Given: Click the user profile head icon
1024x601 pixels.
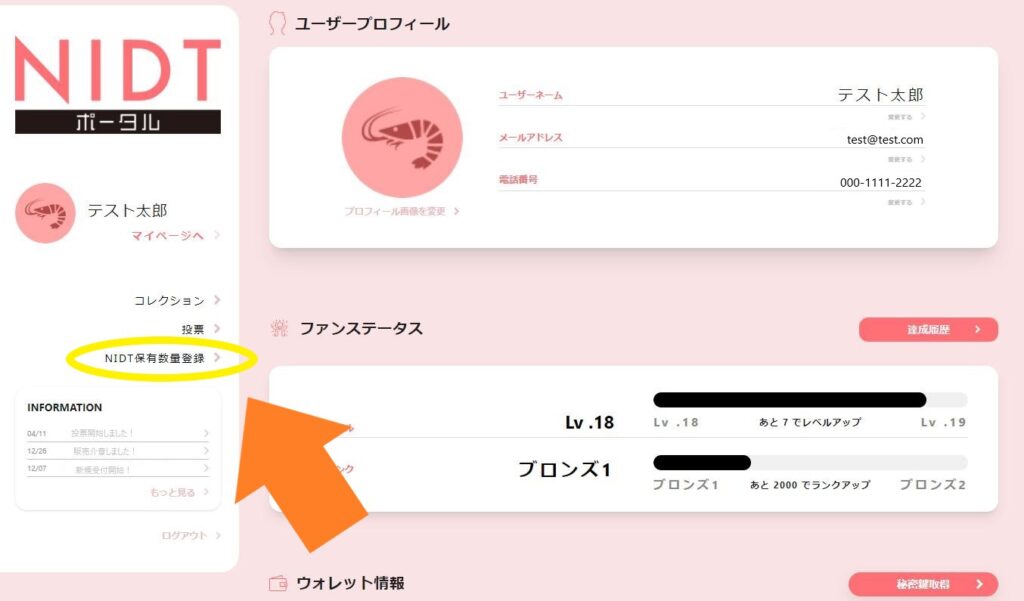Looking at the screenshot, I should [278, 24].
